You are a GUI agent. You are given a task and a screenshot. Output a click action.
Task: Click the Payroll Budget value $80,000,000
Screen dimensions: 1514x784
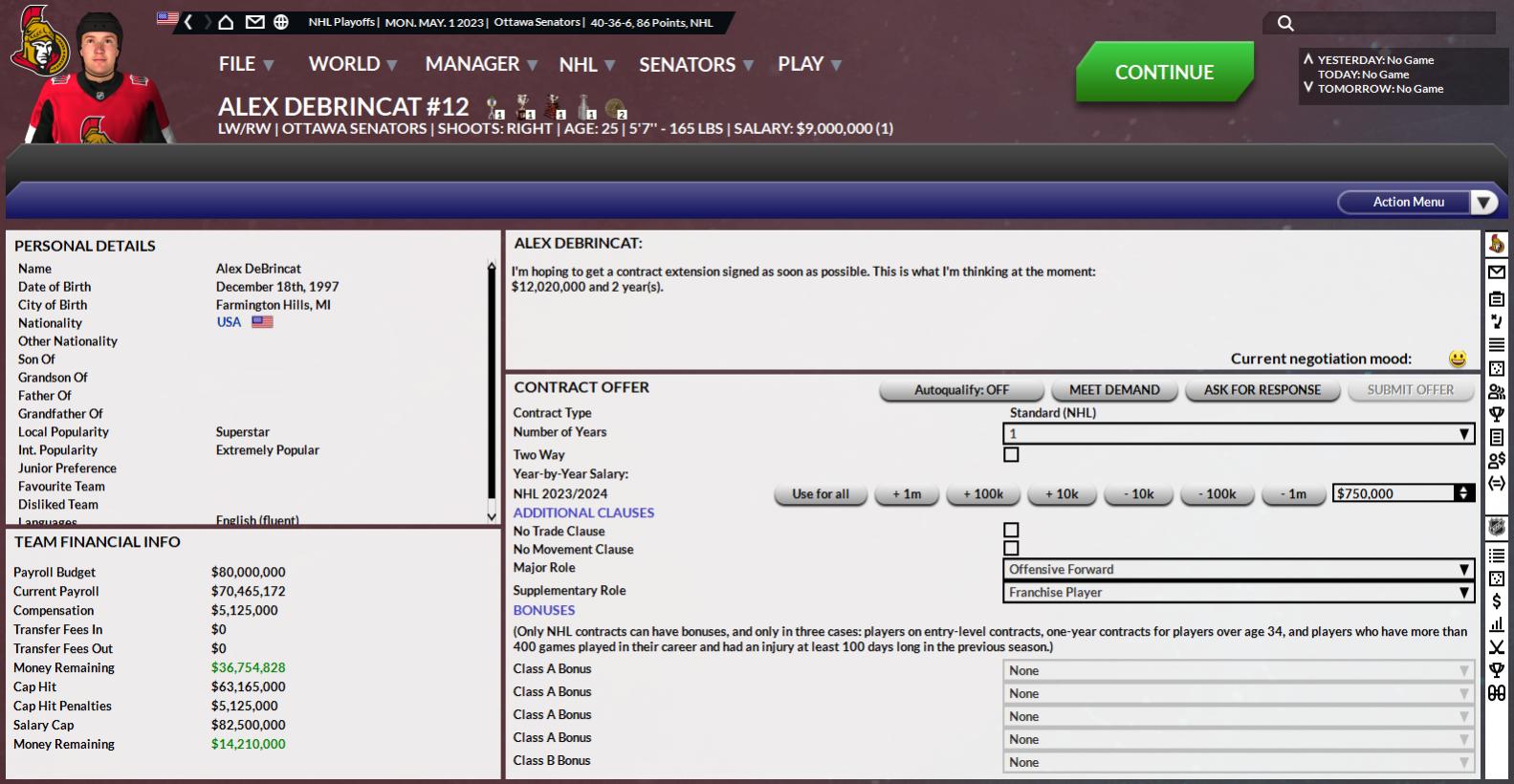[249, 572]
